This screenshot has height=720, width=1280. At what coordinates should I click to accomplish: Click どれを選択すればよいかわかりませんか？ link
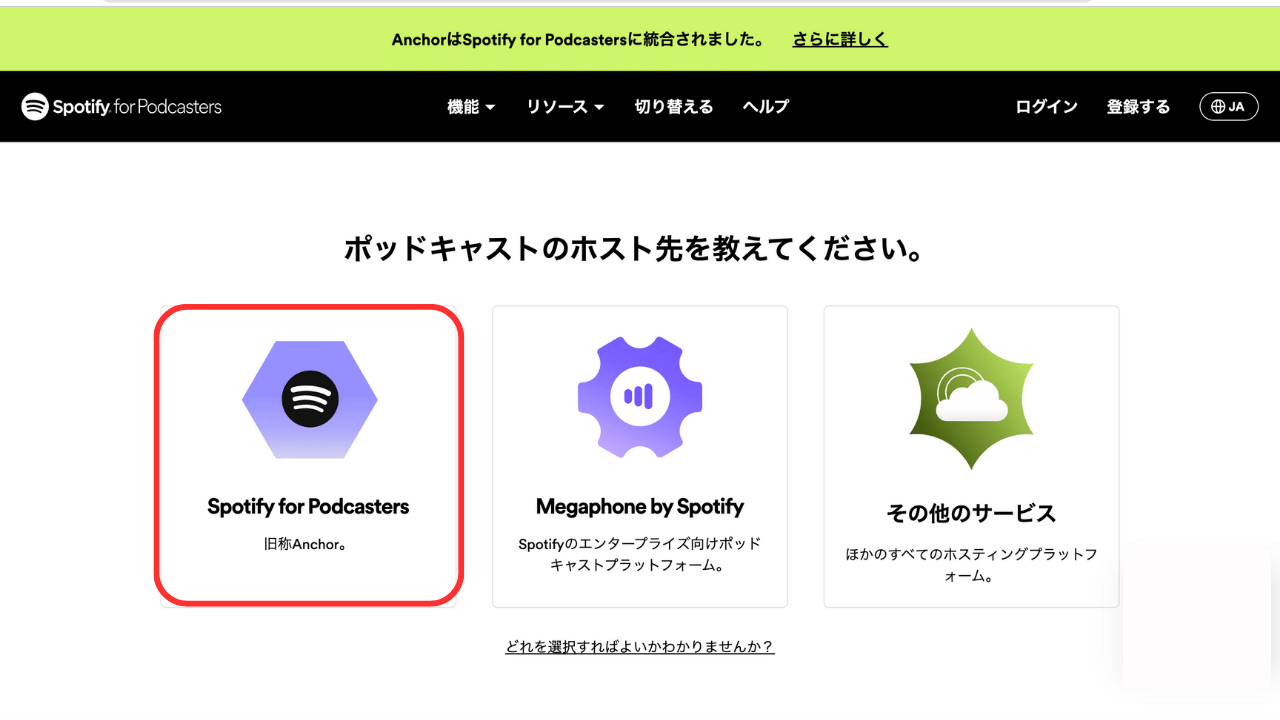tap(640, 647)
